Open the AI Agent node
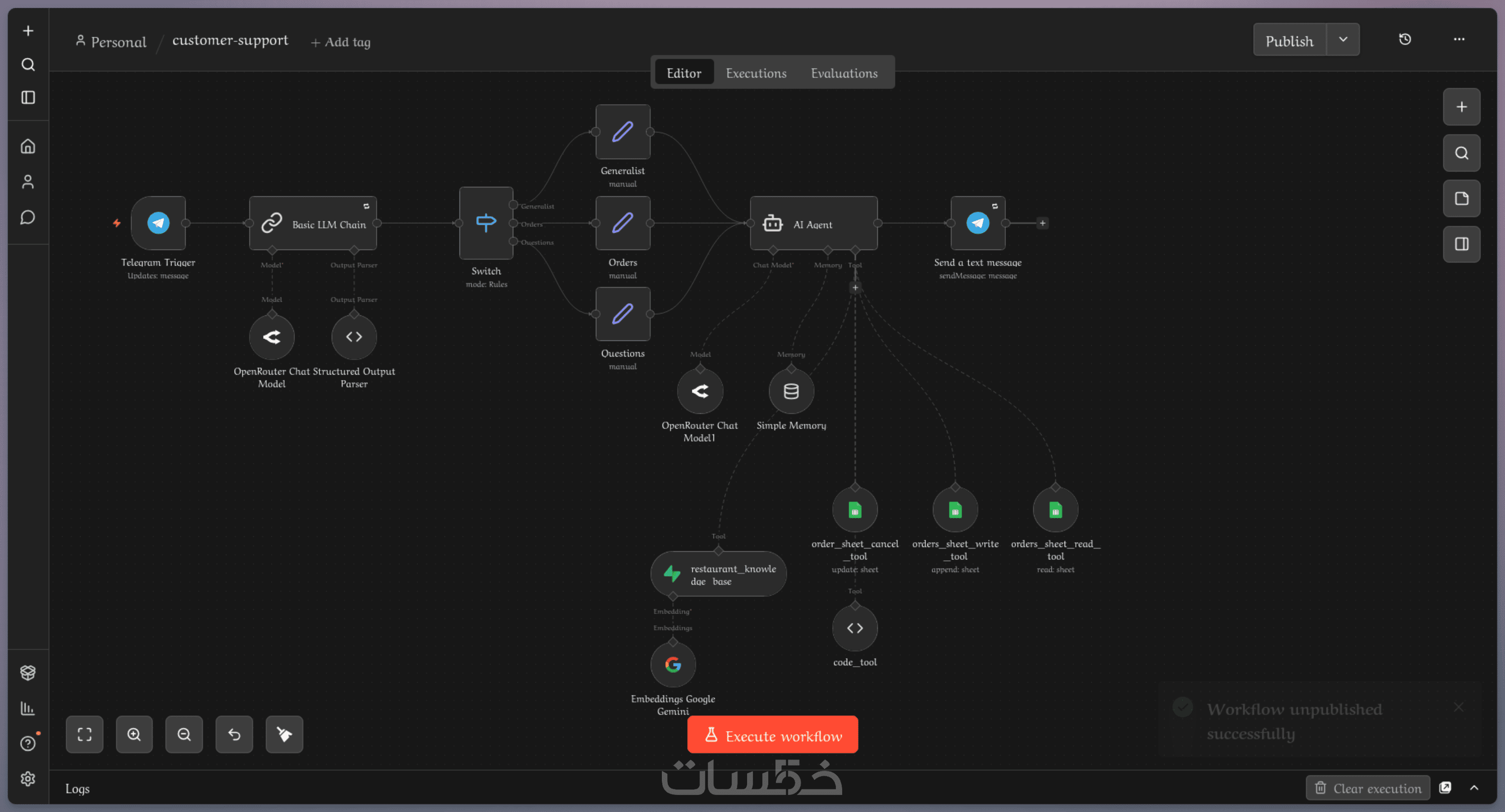This screenshot has width=1505, height=812. click(x=813, y=223)
